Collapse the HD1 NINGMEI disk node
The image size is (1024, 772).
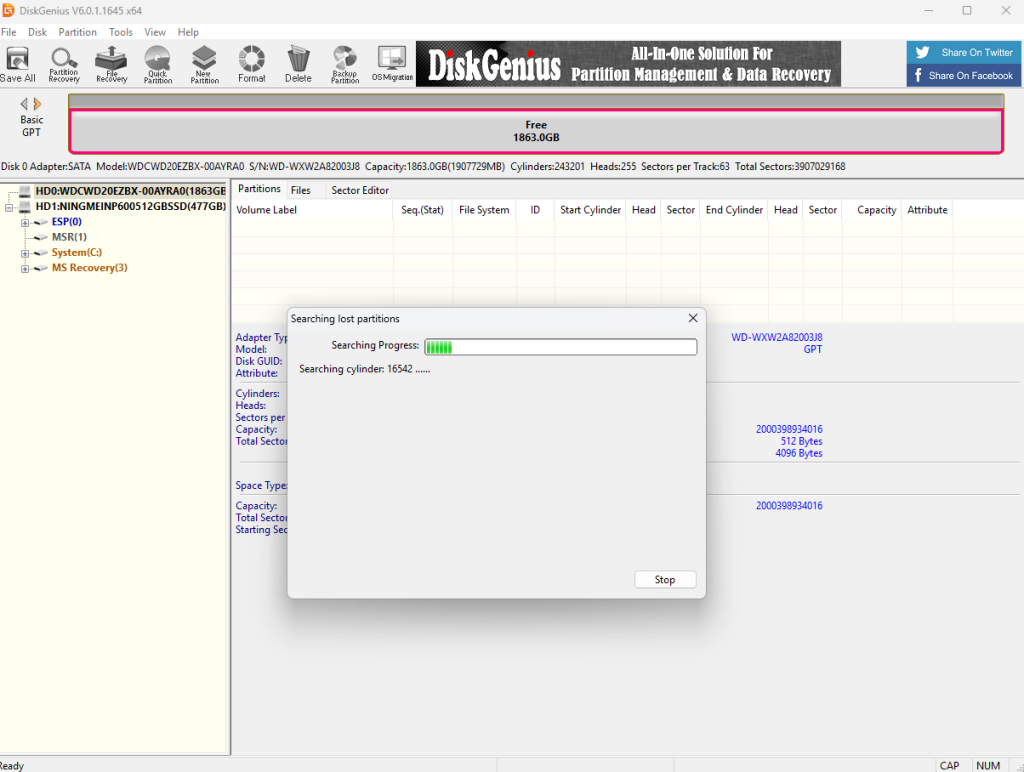pyautogui.click(x=10, y=207)
